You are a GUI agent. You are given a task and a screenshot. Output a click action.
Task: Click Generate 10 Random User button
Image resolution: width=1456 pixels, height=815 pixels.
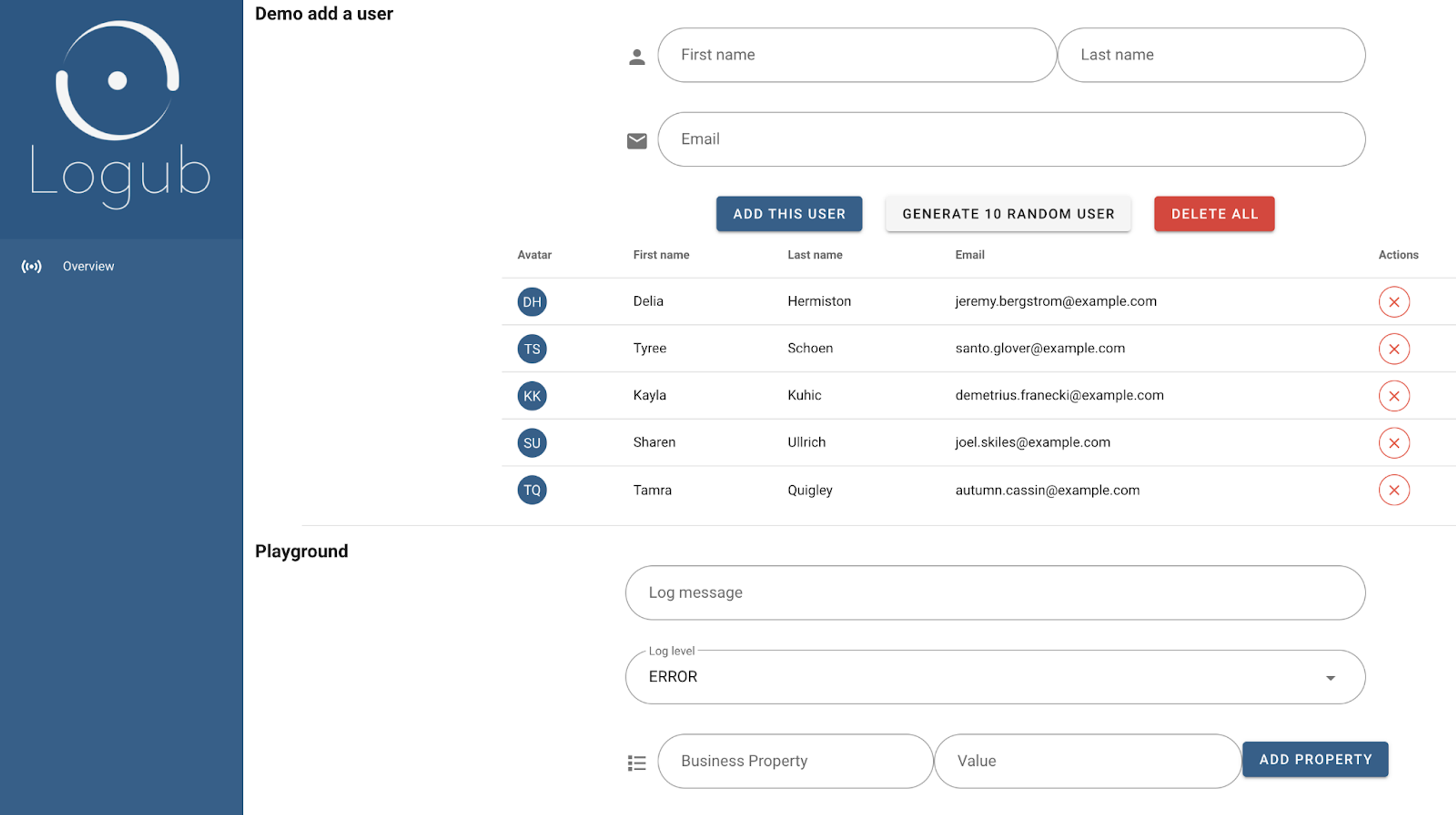click(1008, 214)
